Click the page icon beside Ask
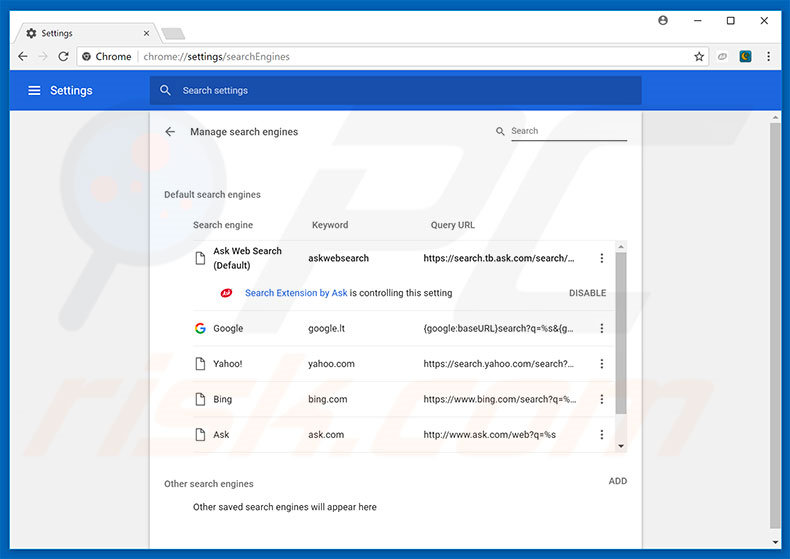 [200, 435]
